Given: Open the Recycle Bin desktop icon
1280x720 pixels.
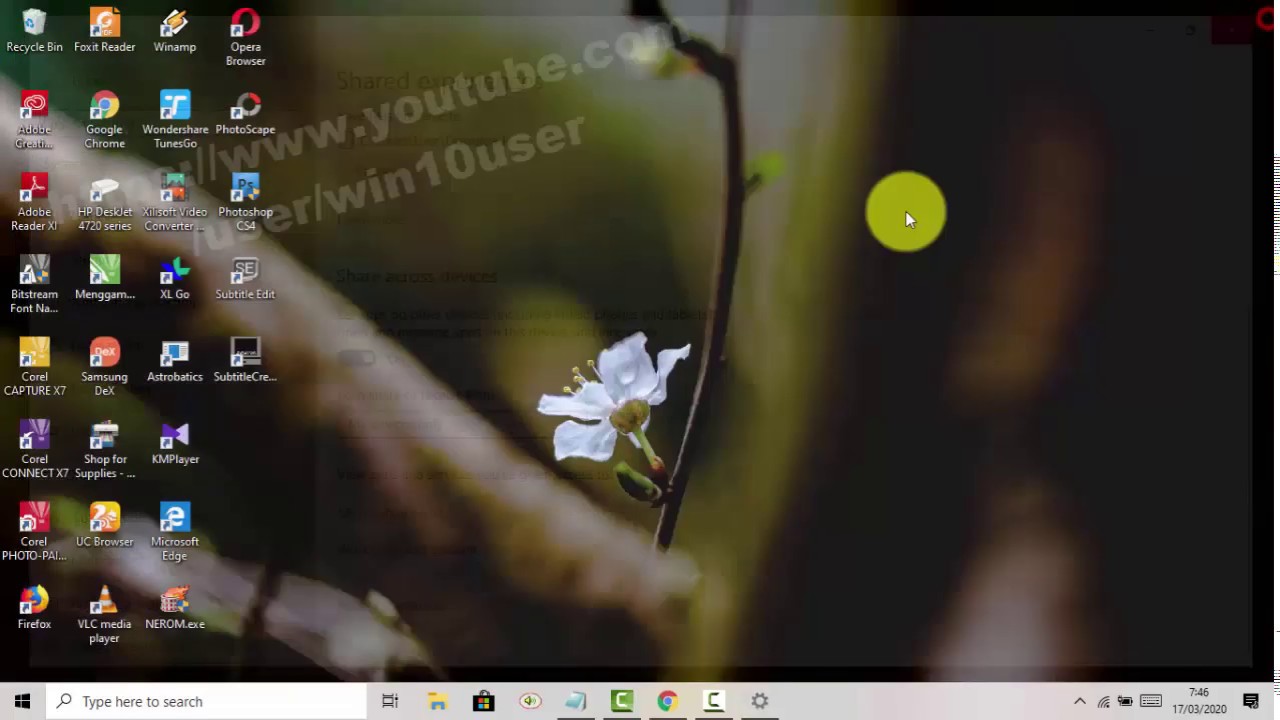Looking at the screenshot, I should pos(34,31).
